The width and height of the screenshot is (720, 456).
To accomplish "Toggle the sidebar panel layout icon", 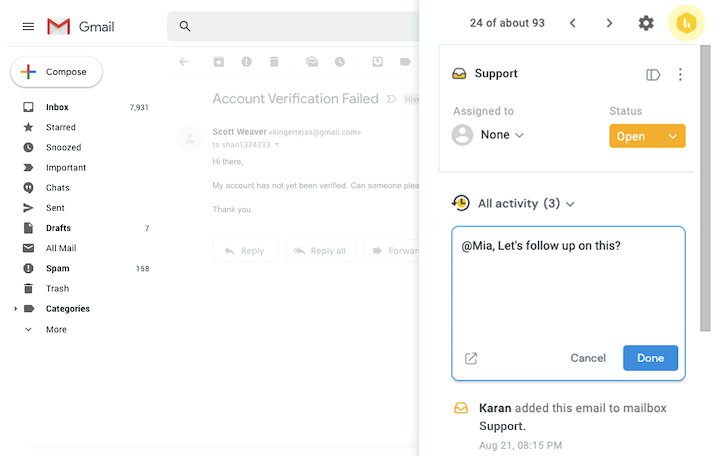I will click(653, 74).
